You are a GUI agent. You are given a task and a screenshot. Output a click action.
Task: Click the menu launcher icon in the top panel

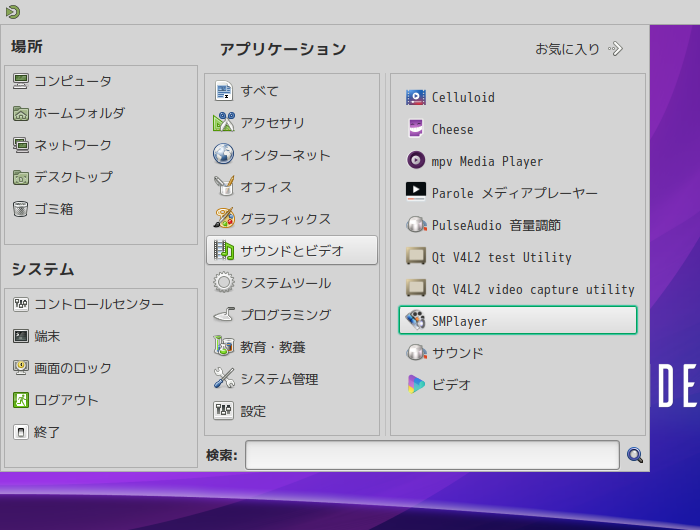pos(12,12)
